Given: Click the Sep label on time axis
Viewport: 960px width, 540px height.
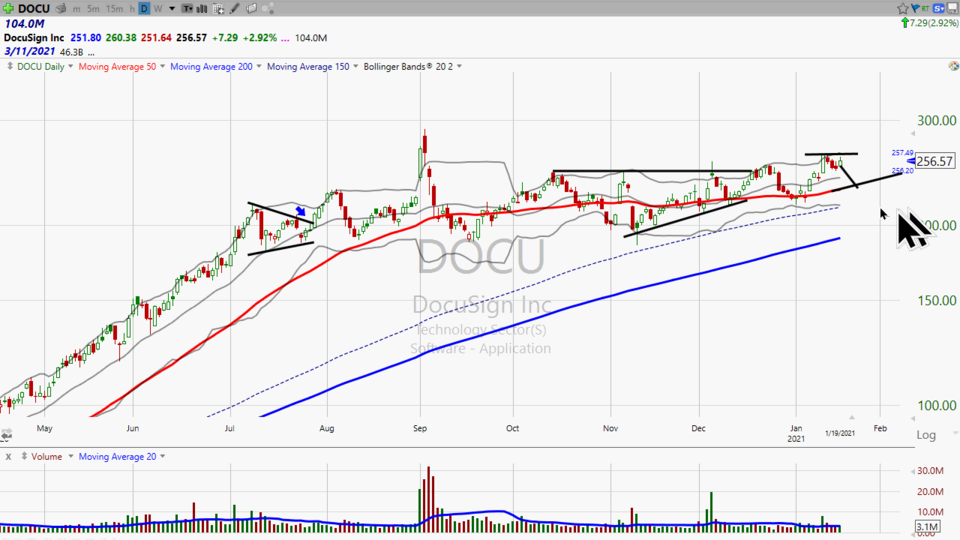Looking at the screenshot, I should (419, 428).
